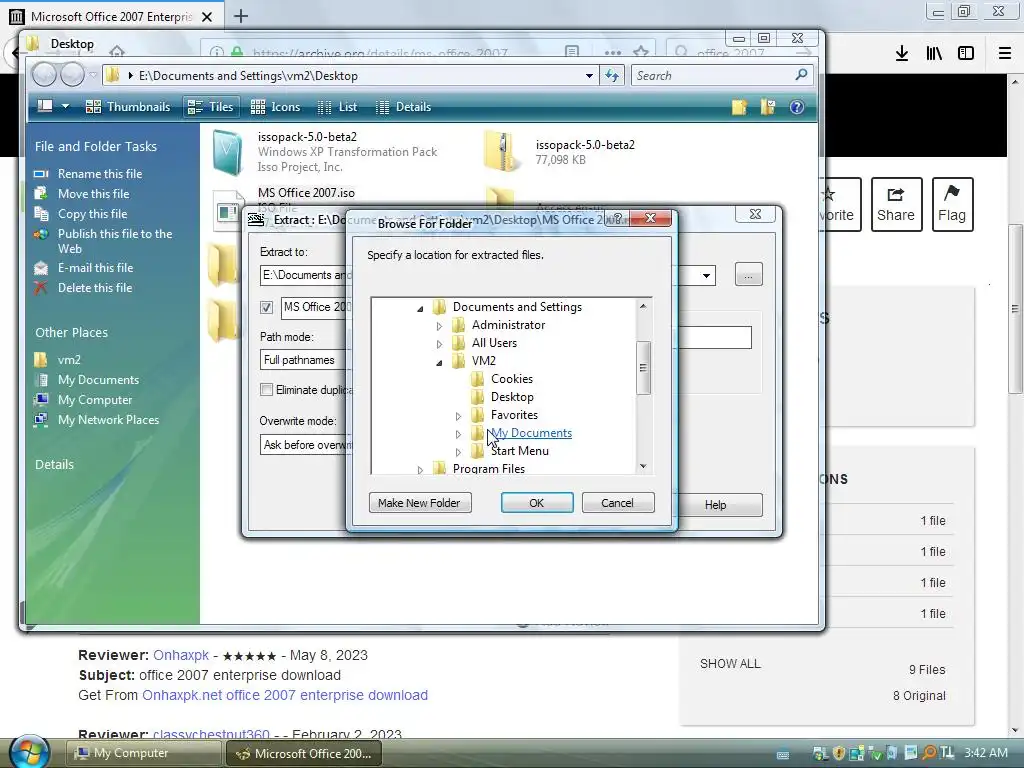Switch view to Details
Image resolution: width=1024 pixels, height=768 pixels.
(404, 107)
